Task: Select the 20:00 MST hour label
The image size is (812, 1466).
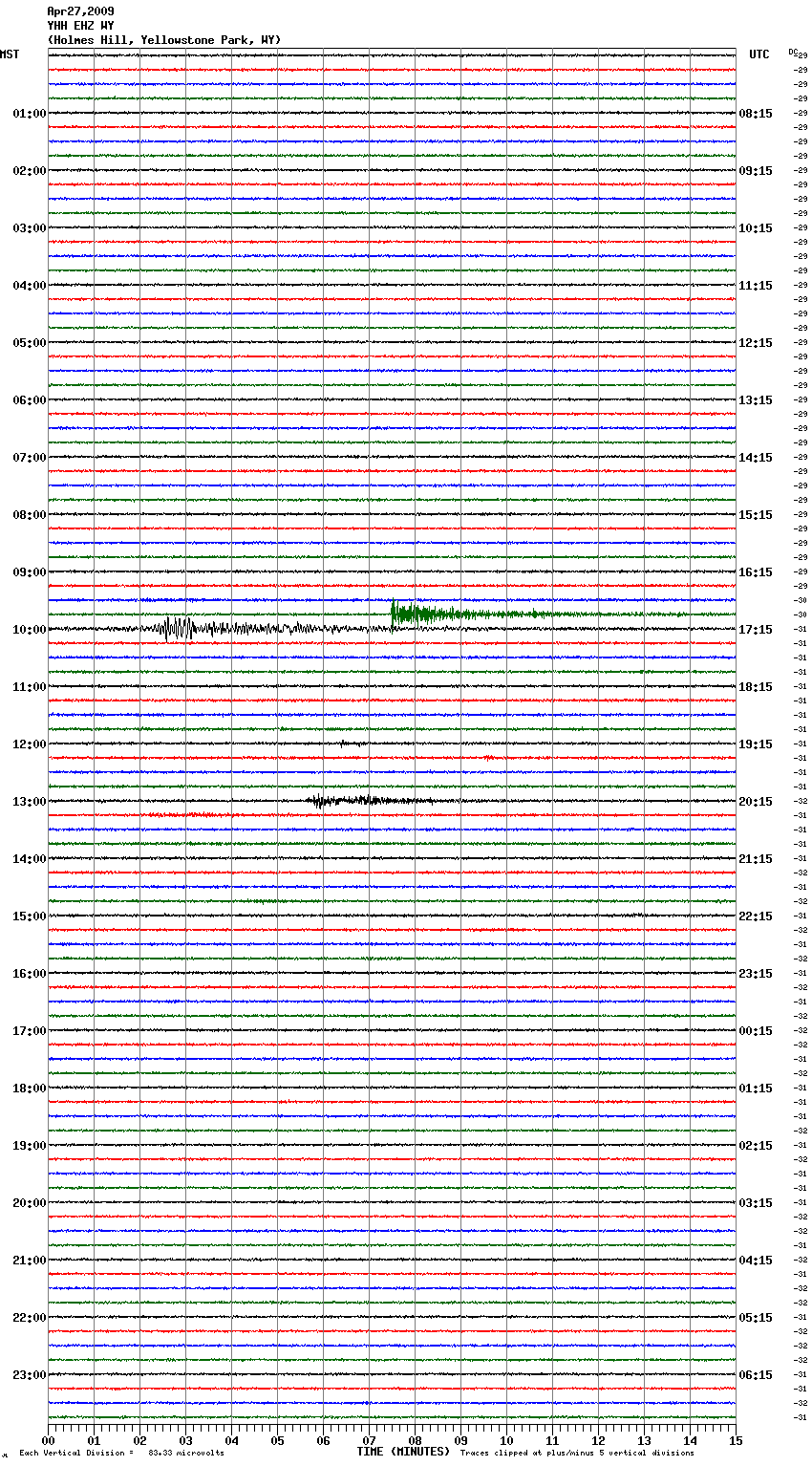Action: coord(30,1203)
